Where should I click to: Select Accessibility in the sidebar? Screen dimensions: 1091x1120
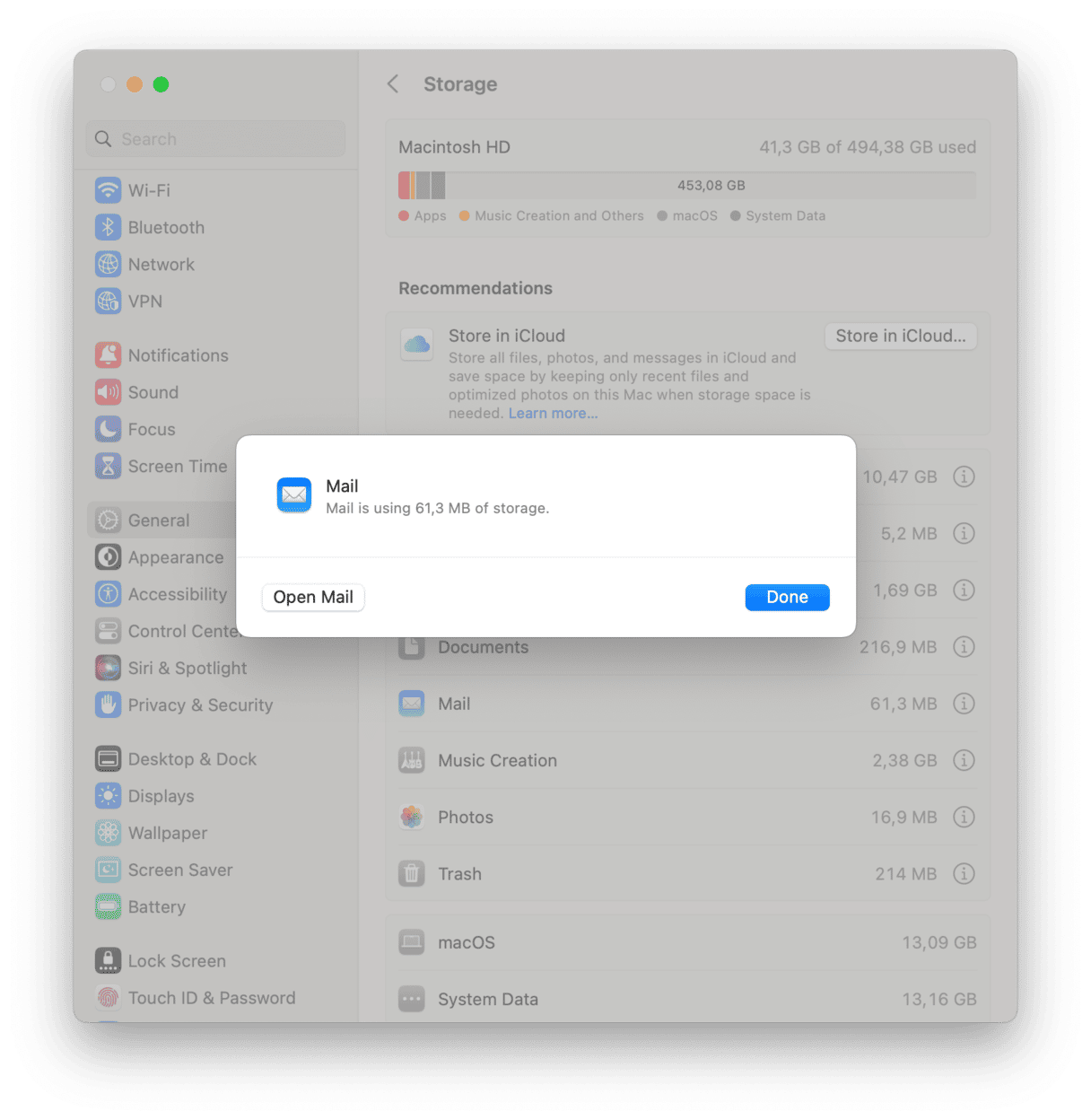(x=161, y=594)
